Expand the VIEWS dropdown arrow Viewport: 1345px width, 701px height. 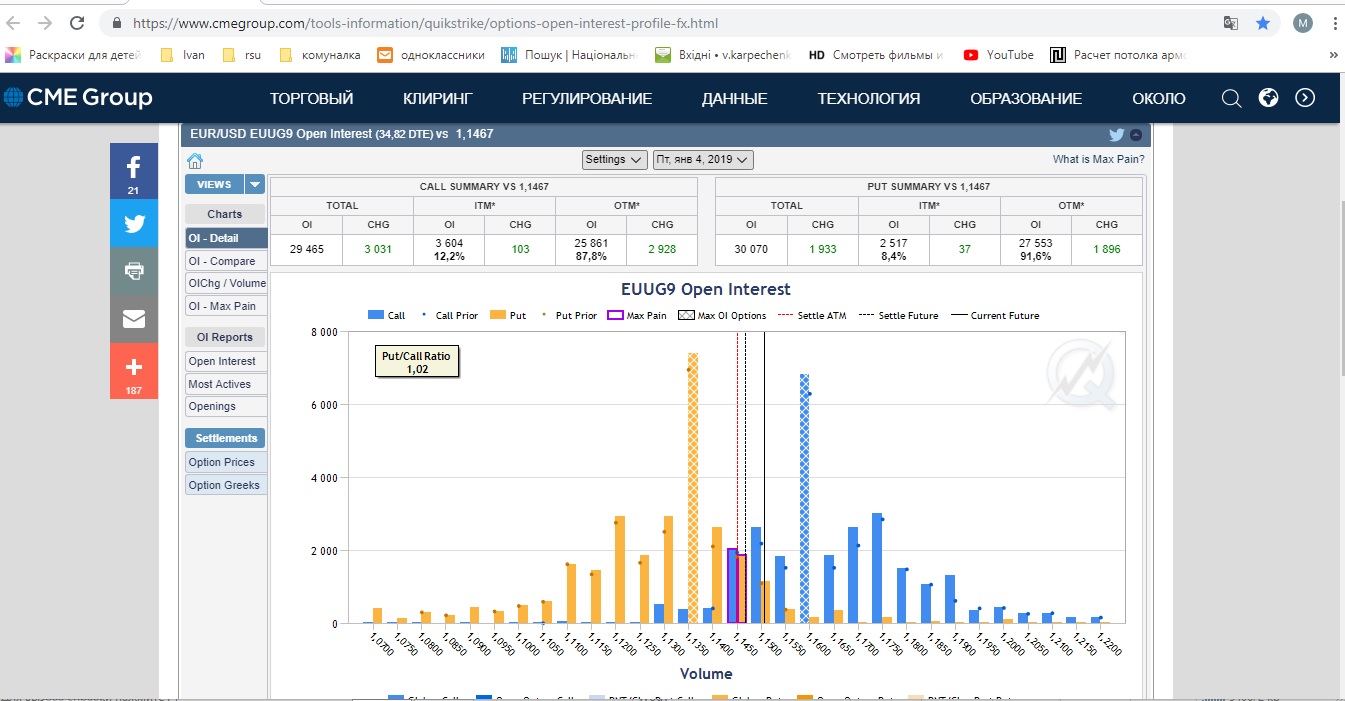pos(255,184)
